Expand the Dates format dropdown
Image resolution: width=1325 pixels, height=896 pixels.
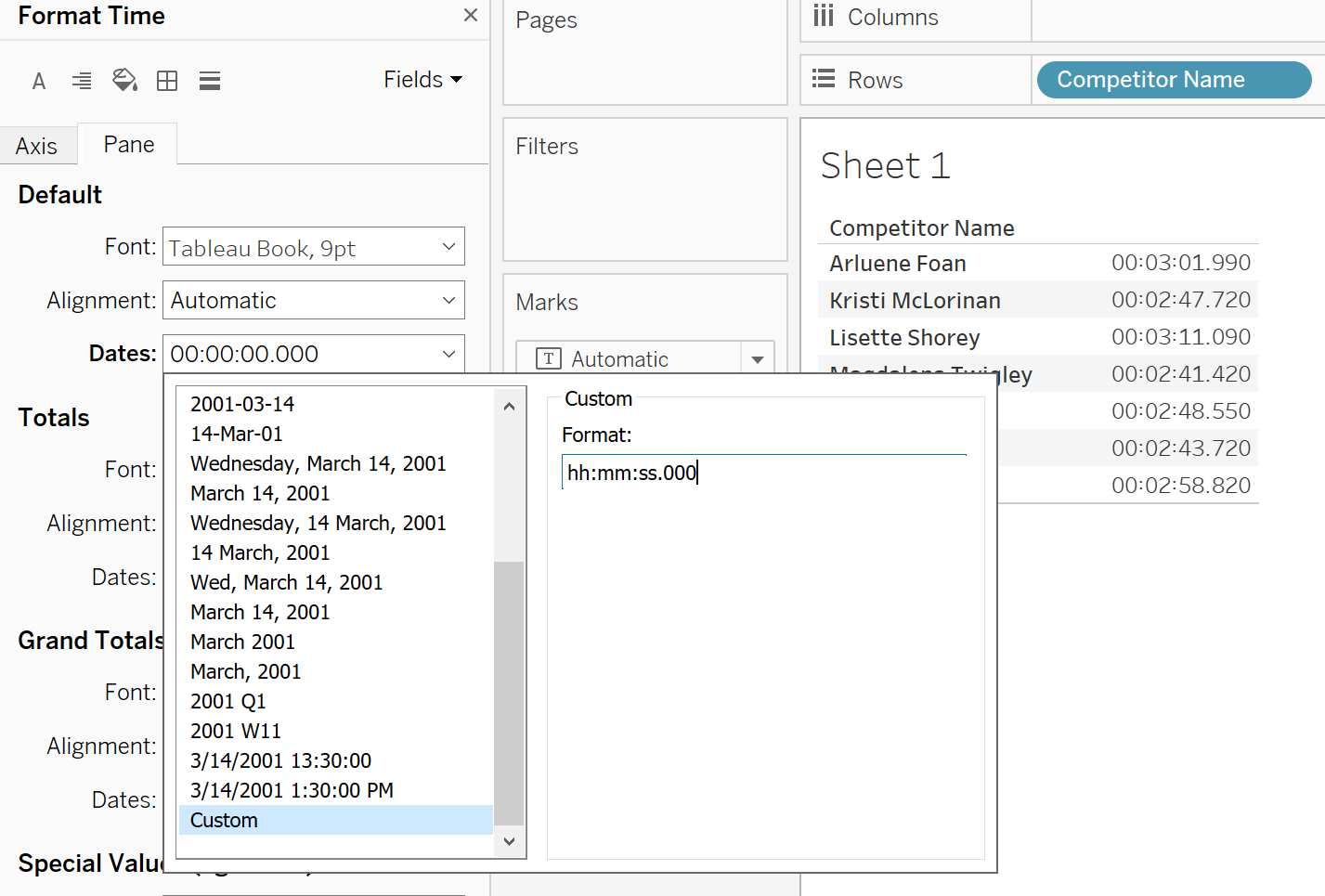pyautogui.click(x=314, y=354)
